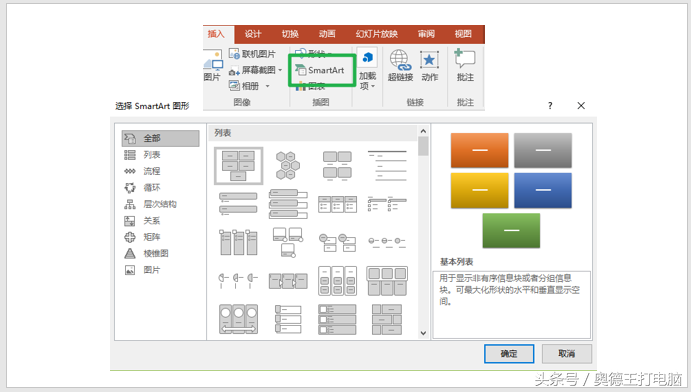
Task: Open dialog help question mark
Action: tap(550, 106)
